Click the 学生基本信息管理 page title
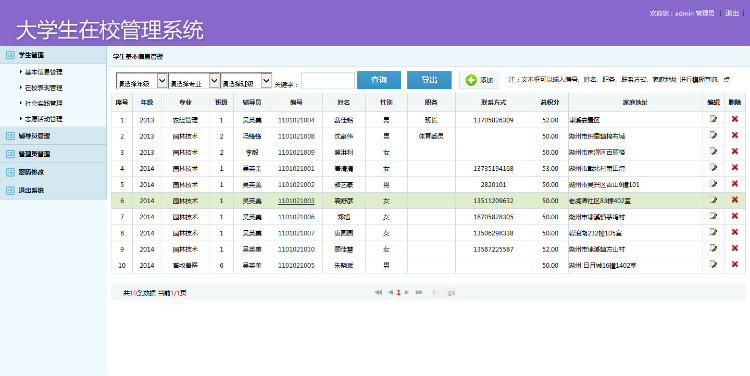Viewport: 750px width, 376px height. coord(138,56)
